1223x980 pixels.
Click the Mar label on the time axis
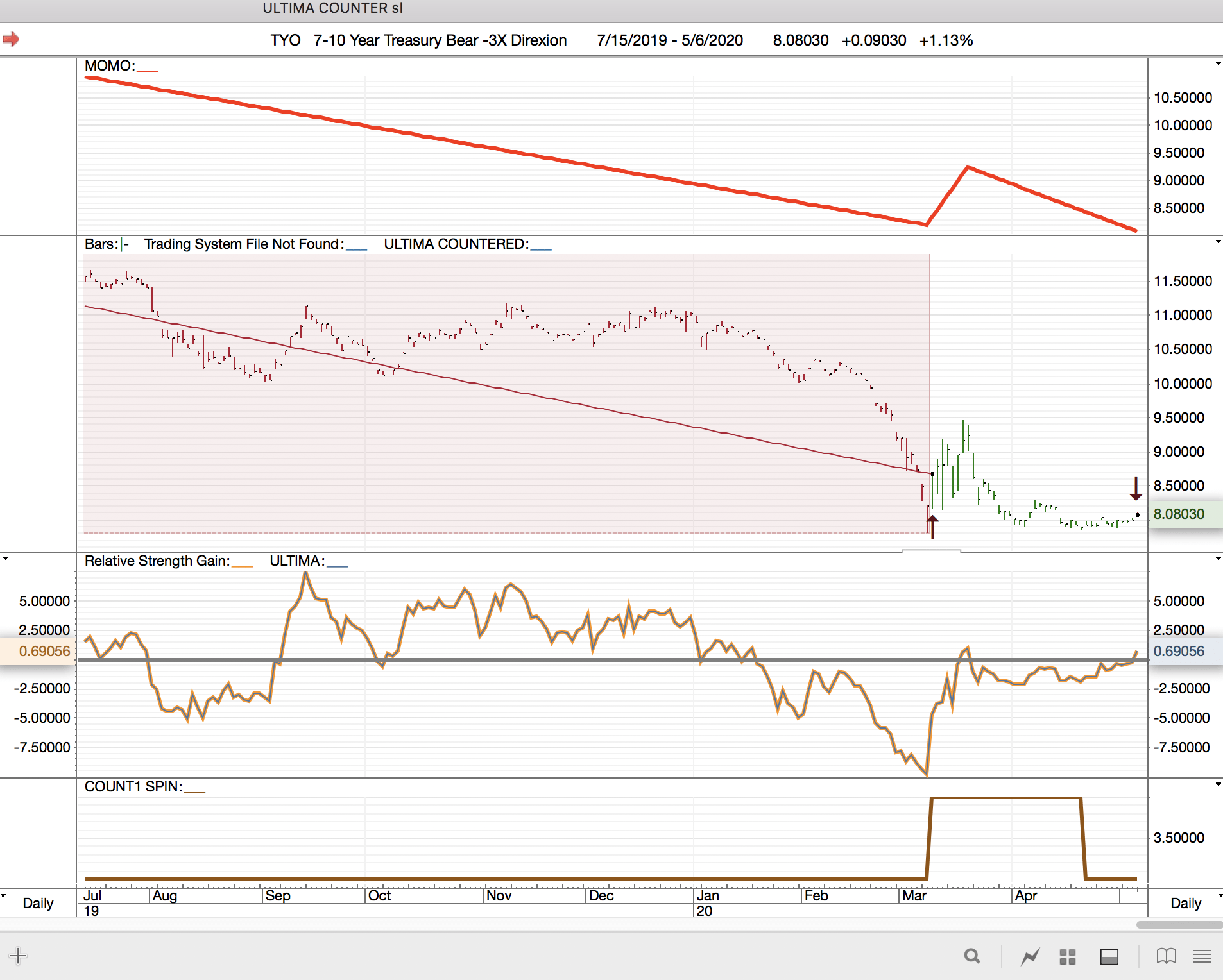point(914,896)
